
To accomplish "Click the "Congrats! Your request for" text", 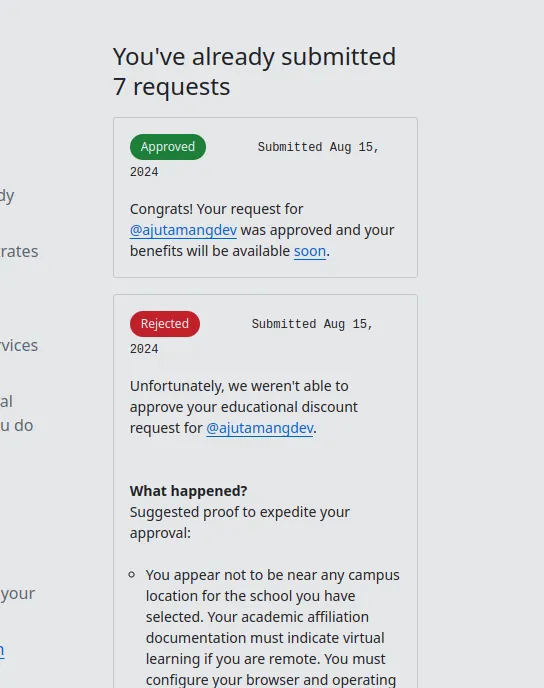I will coord(216,209).
